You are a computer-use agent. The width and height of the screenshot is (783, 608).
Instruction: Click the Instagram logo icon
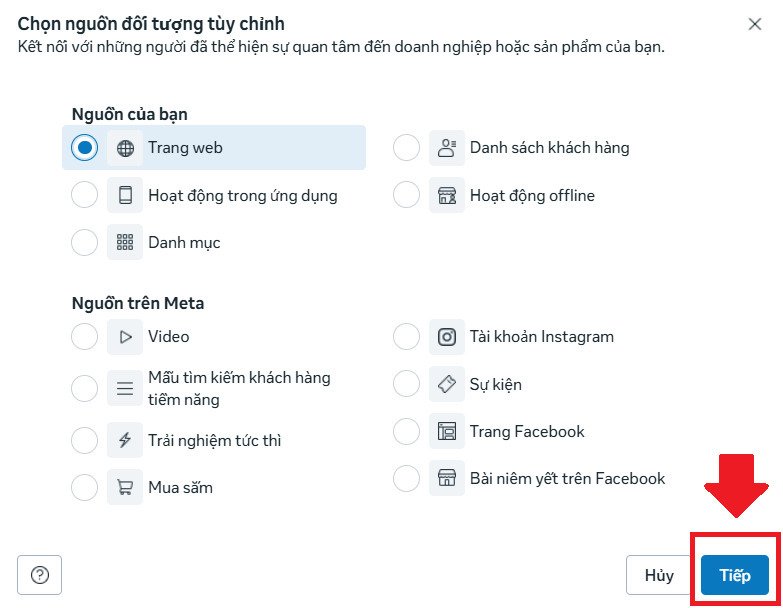click(447, 337)
